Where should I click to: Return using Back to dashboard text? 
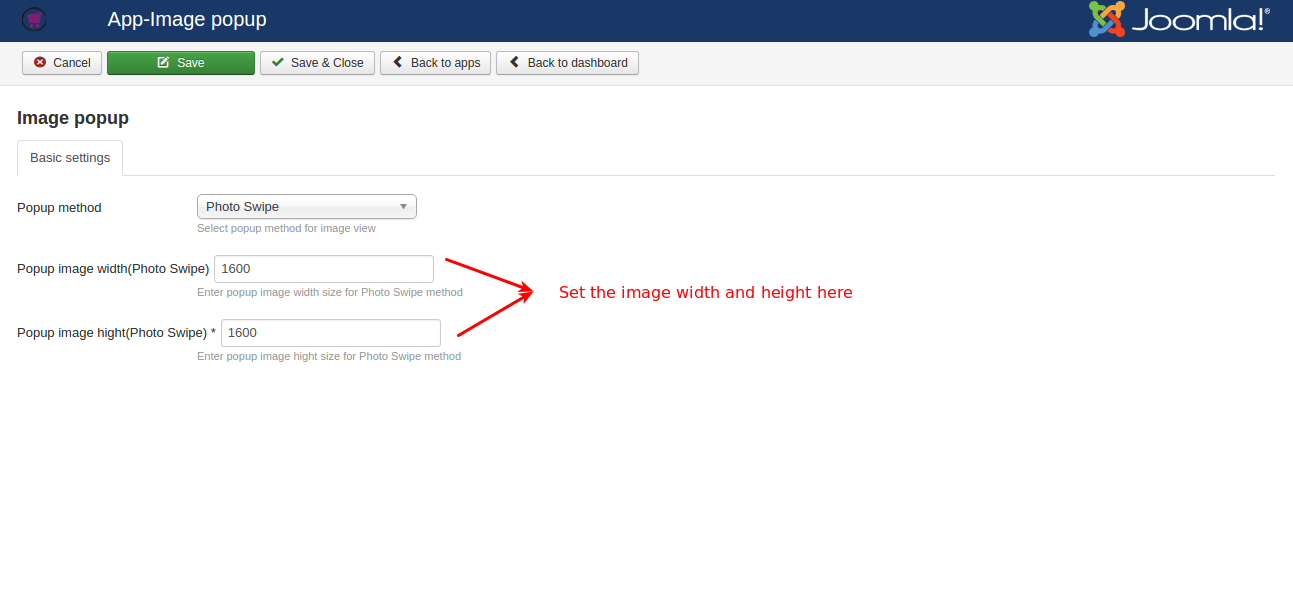point(577,63)
